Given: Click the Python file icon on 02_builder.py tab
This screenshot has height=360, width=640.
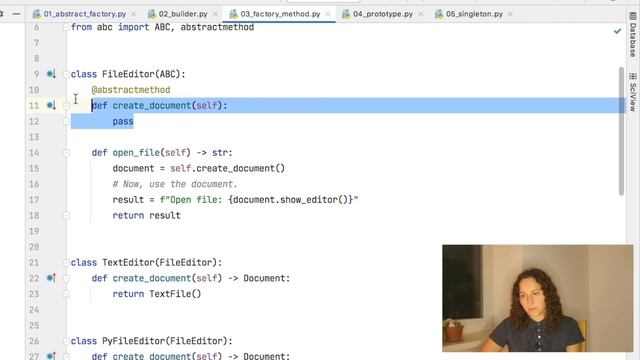Looking at the screenshot, I should (152, 14).
